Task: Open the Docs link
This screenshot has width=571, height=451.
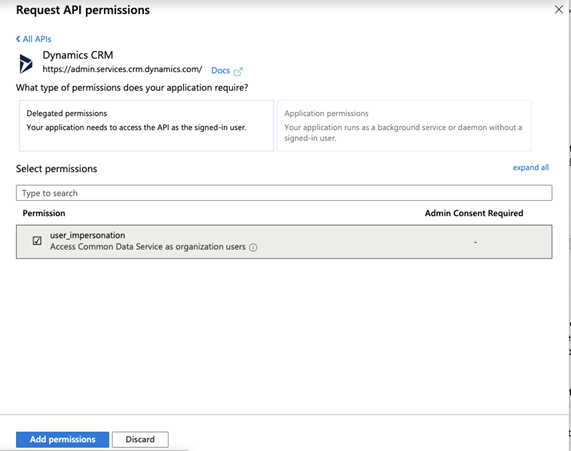Action: 221,71
